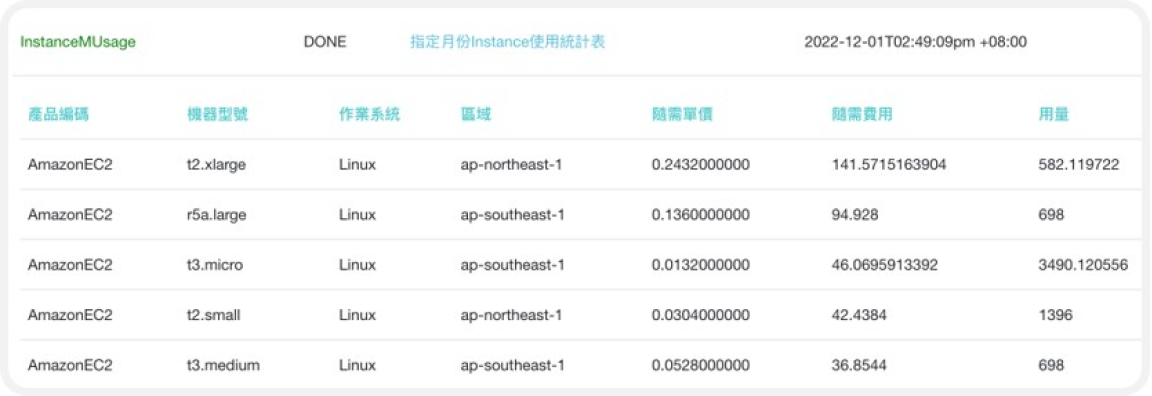
Task: Click the 作業系統 column header
Action: tap(370, 114)
